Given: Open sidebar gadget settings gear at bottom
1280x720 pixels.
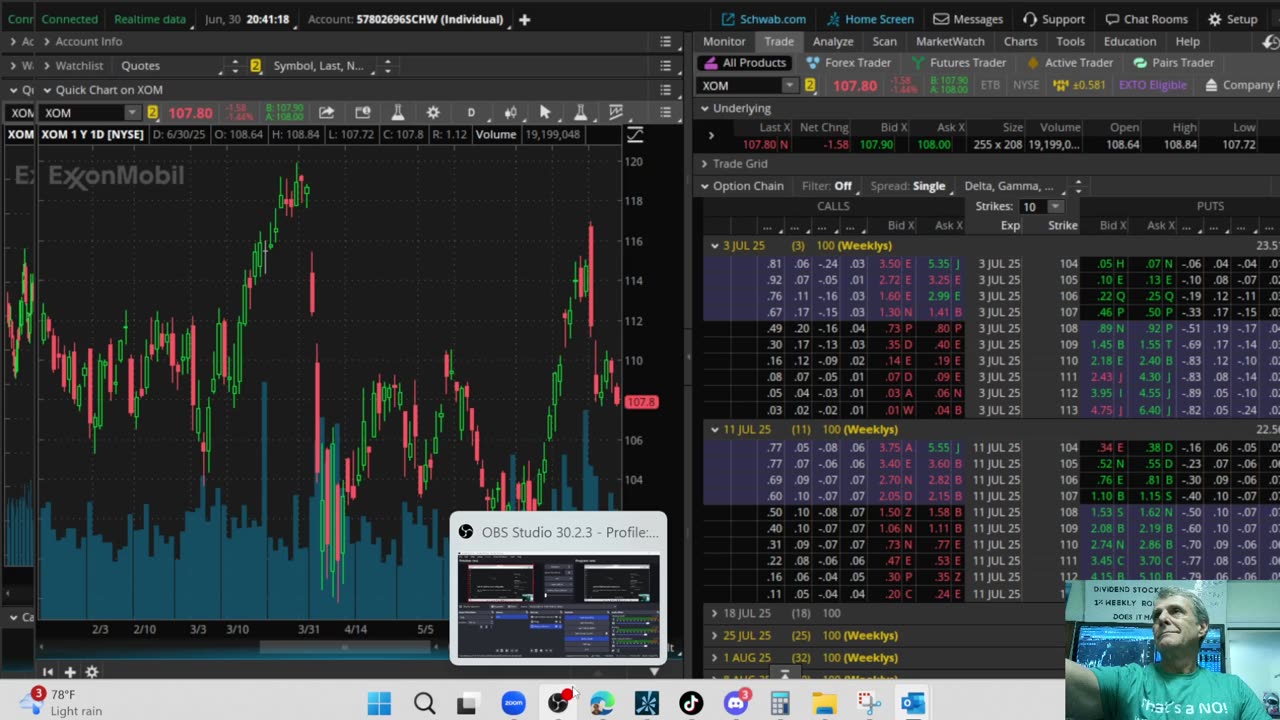Looking at the screenshot, I should pos(92,672).
